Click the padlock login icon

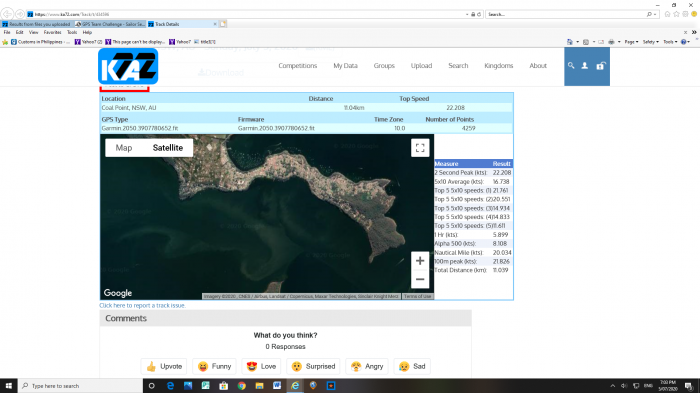(600, 66)
